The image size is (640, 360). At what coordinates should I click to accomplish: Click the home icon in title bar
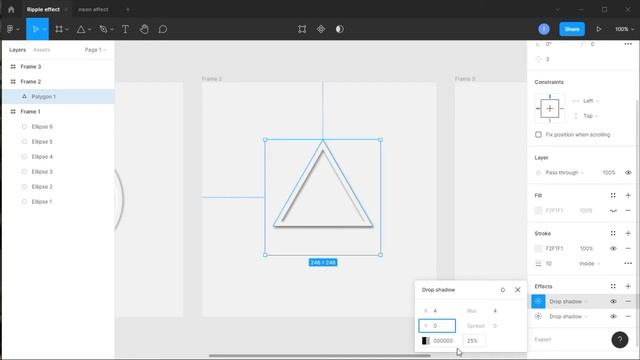pyautogui.click(x=11, y=9)
